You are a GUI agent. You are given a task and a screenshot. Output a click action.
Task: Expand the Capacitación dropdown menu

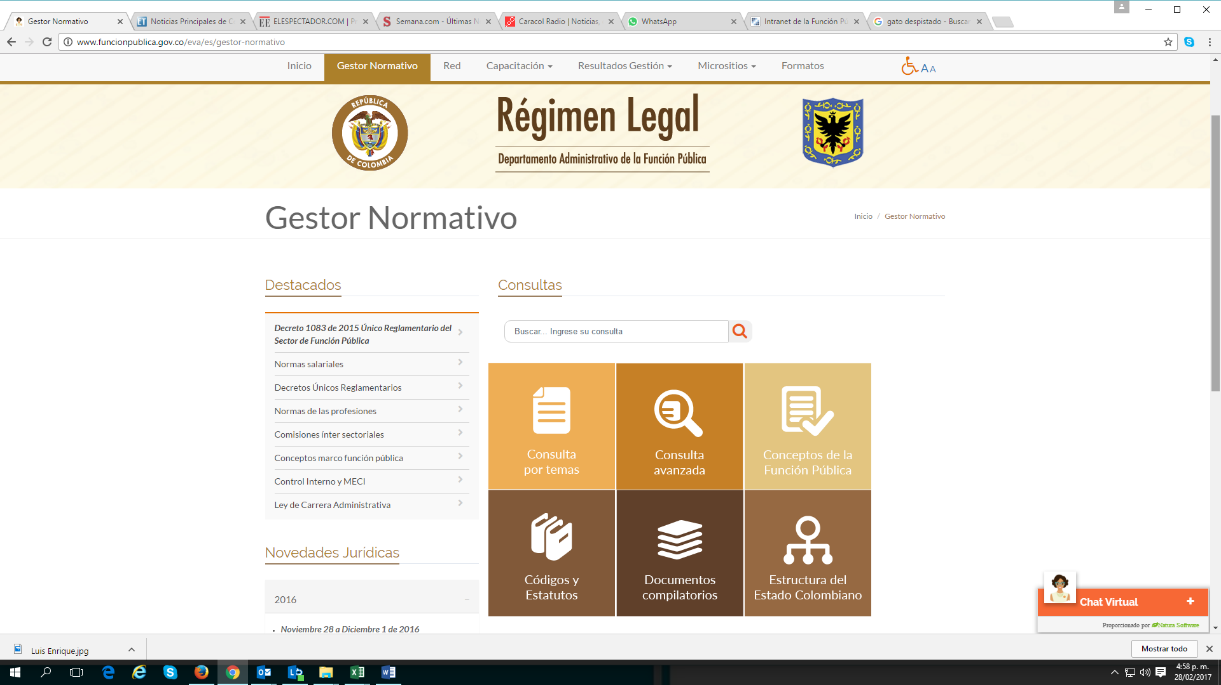click(519, 66)
